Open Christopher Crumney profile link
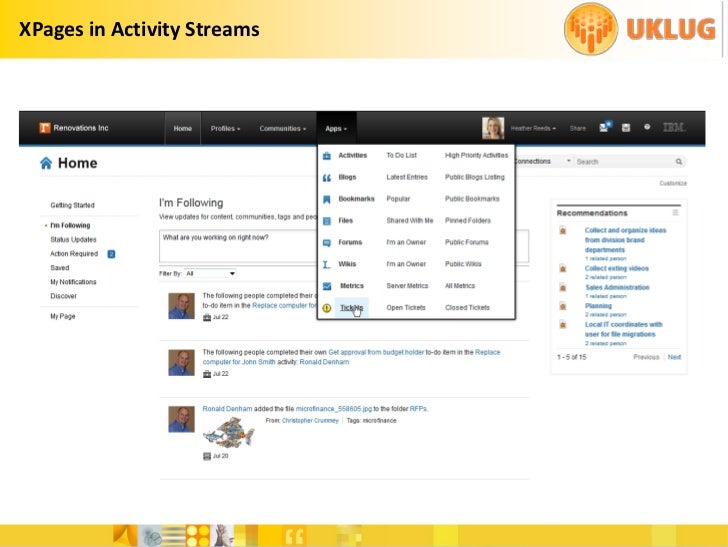 click(310, 421)
